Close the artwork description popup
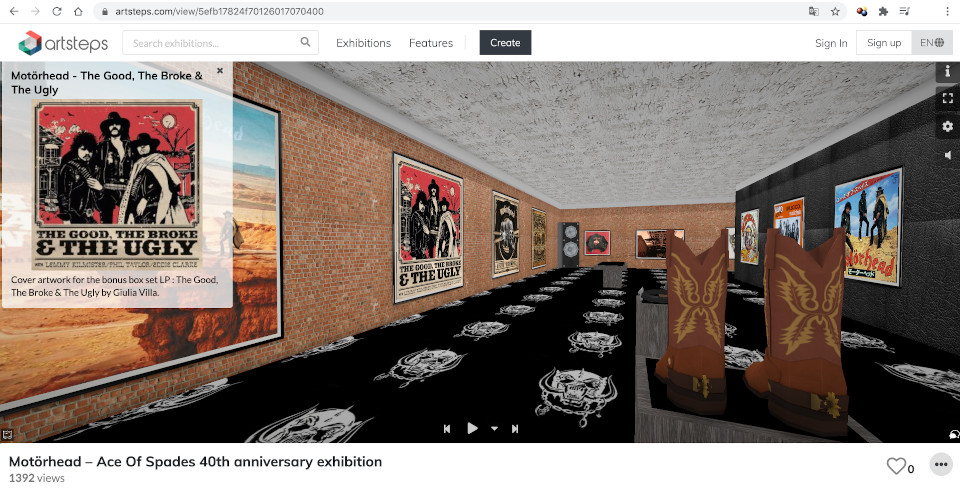 220,70
